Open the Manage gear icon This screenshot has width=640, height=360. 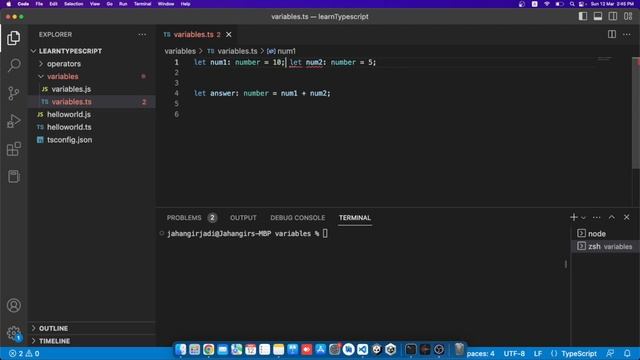coord(13,333)
